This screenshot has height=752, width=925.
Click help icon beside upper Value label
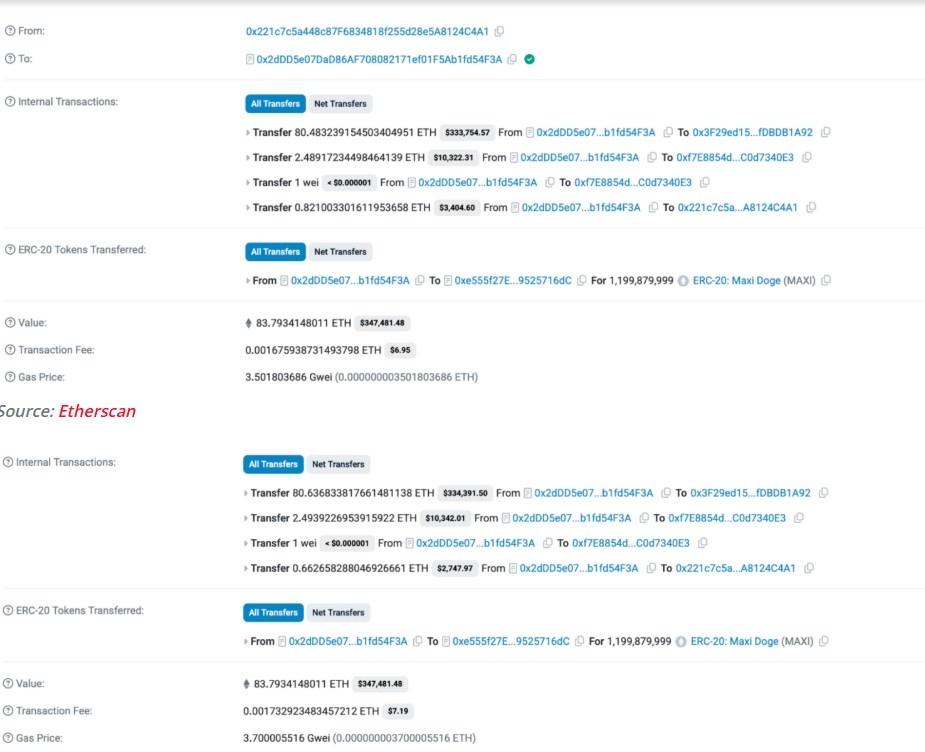coord(10,323)
